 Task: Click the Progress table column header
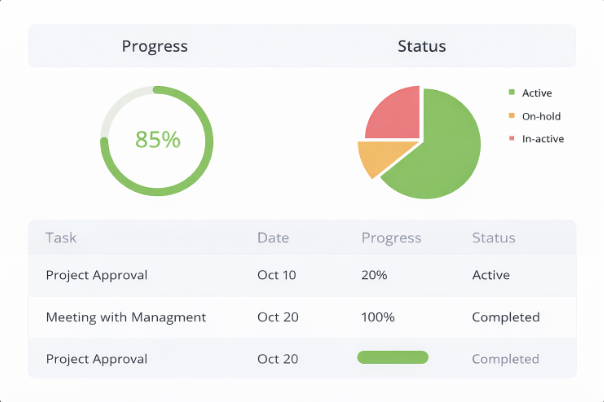pos(391,238)
